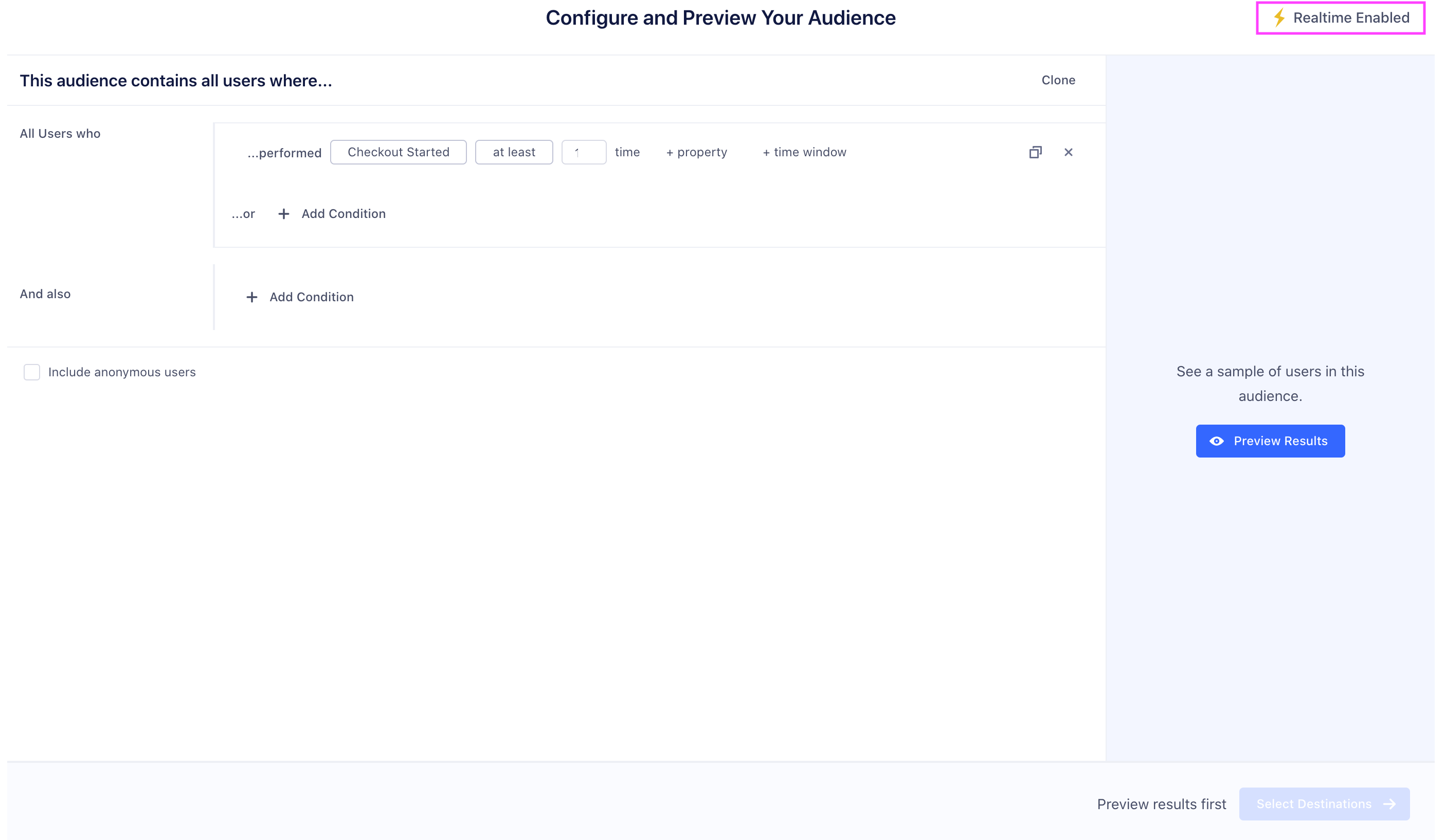Click the lightning bolt Realtime icon
This screenshot has height=840, width=1445.
pos(1279,18)
